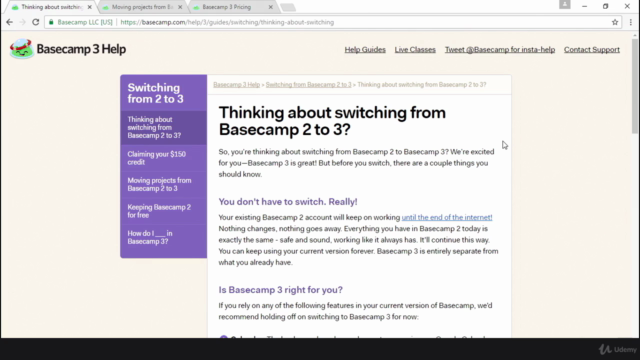
Task: Follow 'until the end of the internet!' link
Action: 447,217
